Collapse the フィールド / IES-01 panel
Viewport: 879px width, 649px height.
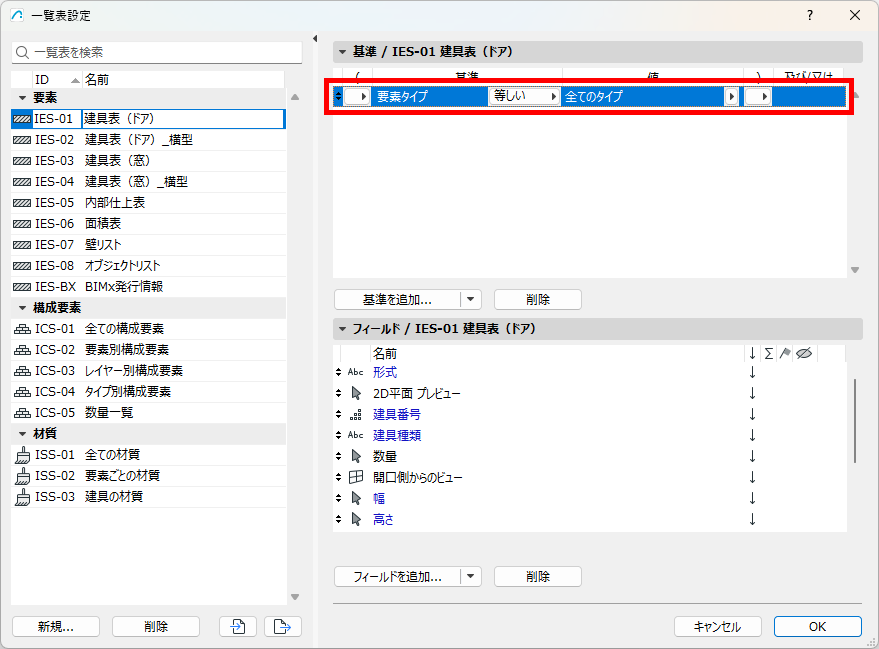(342, 329)
